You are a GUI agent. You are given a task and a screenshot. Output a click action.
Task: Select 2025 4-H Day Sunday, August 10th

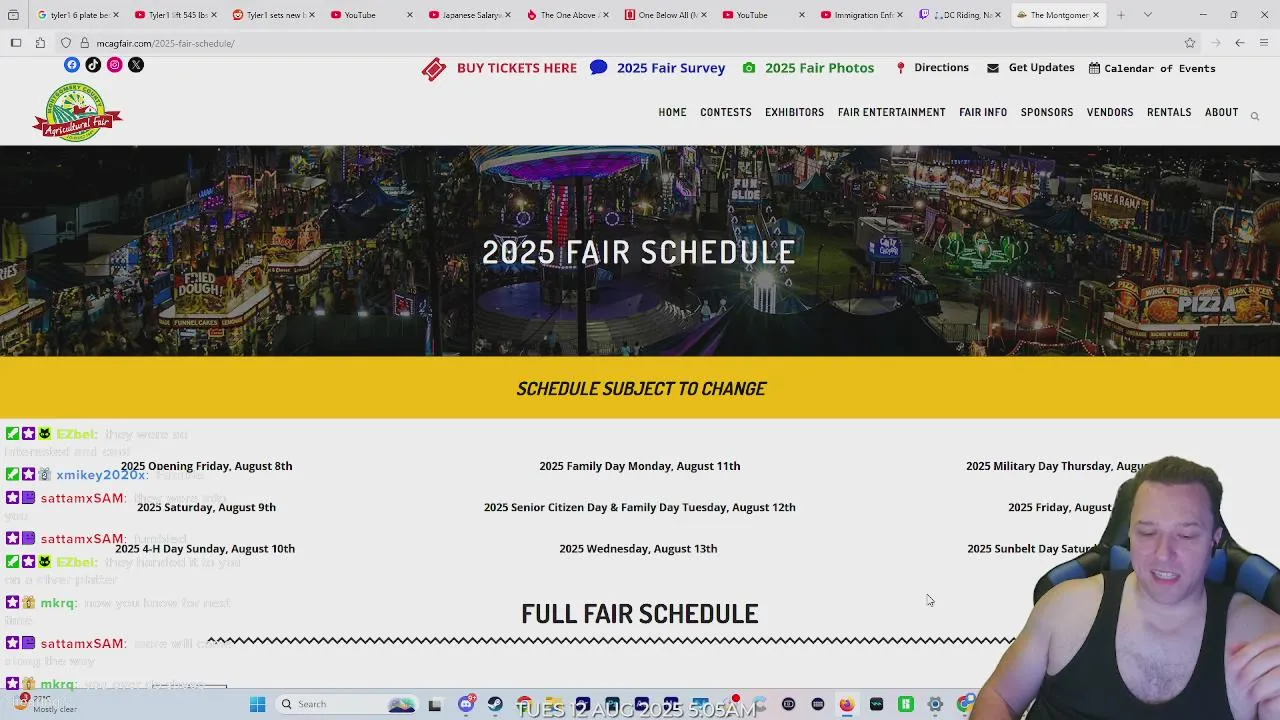[x=205, y=548]
